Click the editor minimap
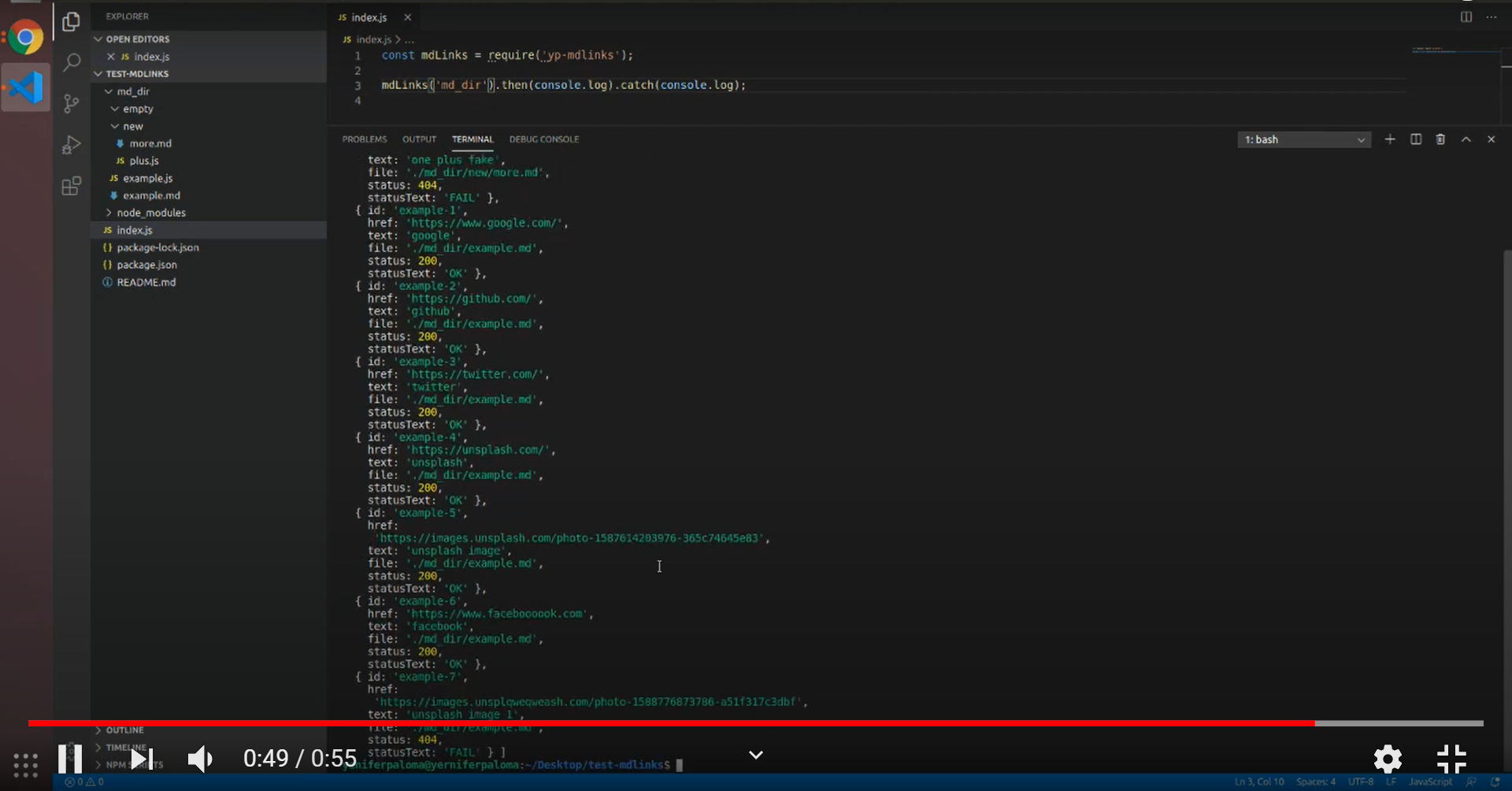This screenshot has height=791, width=1512. coord(1455,50)
